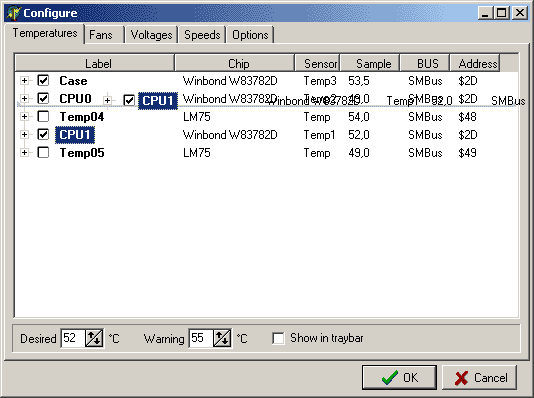The image size is (534, 398).
Task: Open the Voltages tab
Action: point(151,35)
